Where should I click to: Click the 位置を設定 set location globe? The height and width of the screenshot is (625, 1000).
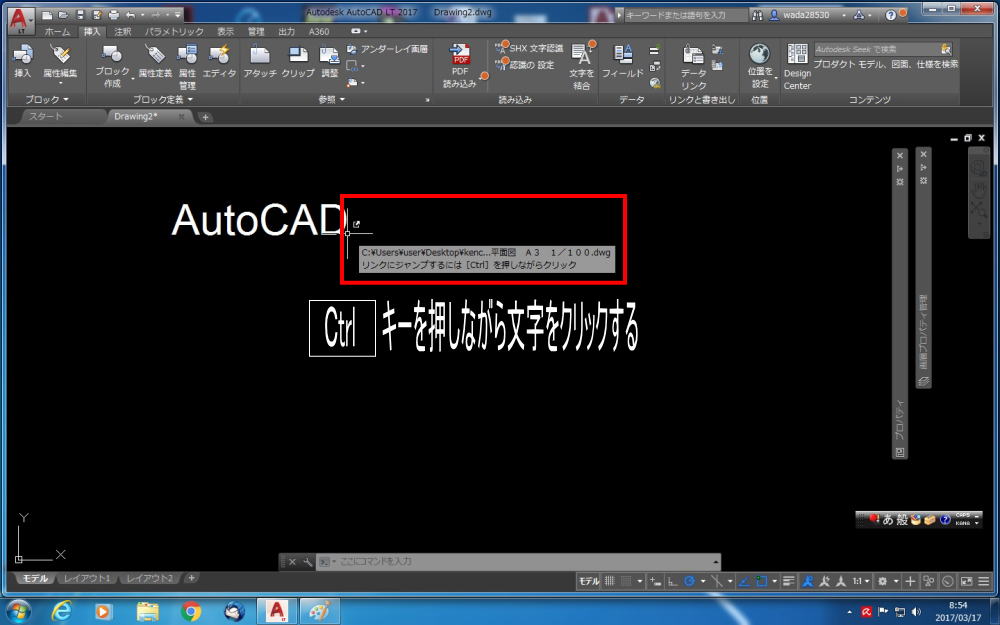[760, 66]
